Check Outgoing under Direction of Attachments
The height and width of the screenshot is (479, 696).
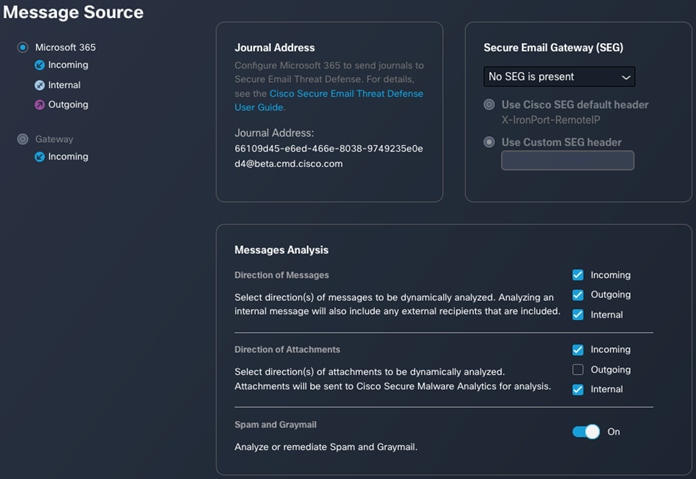(577, 369)
